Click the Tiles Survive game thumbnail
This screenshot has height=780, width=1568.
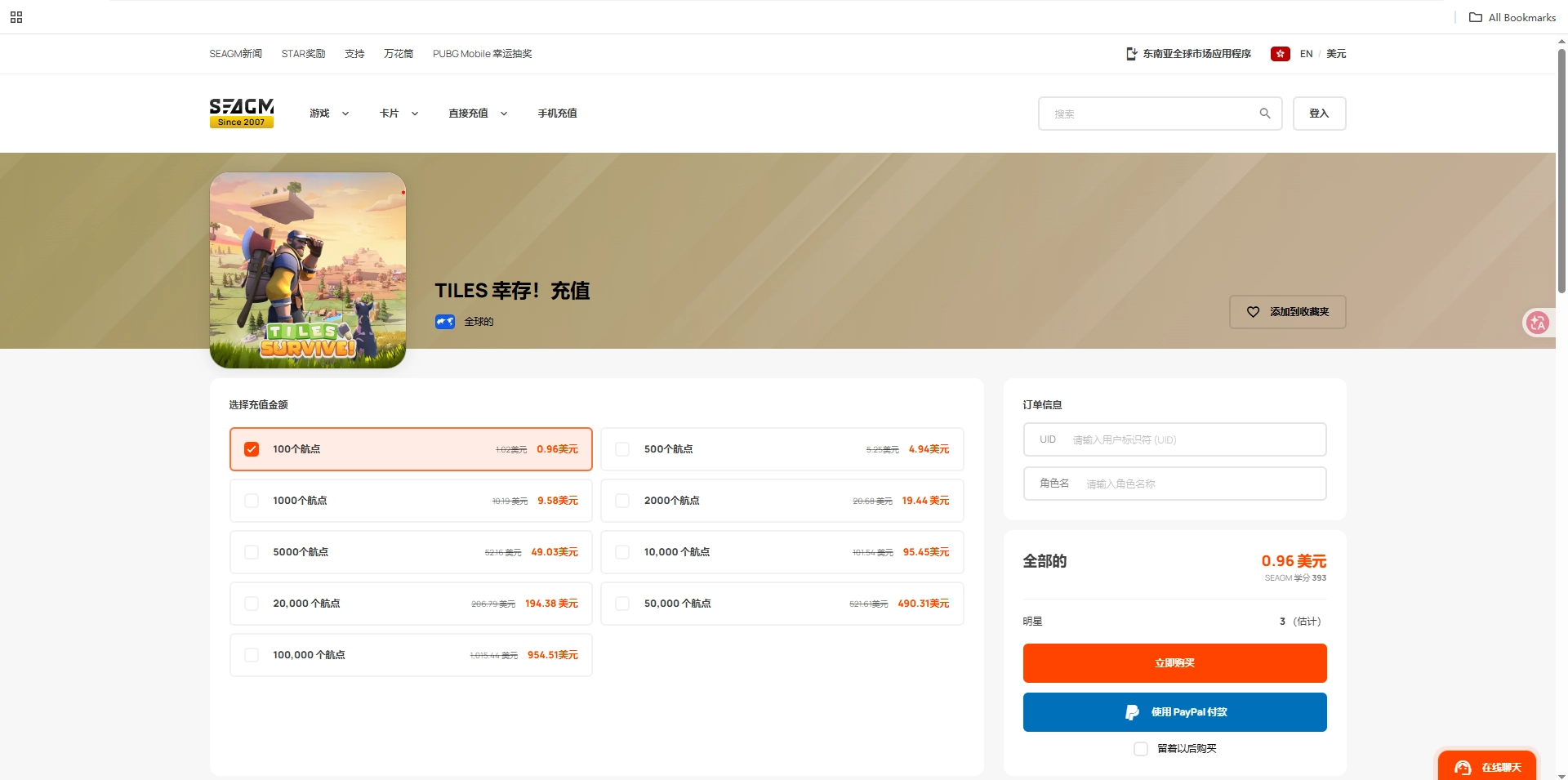click(x=308, y=270)
